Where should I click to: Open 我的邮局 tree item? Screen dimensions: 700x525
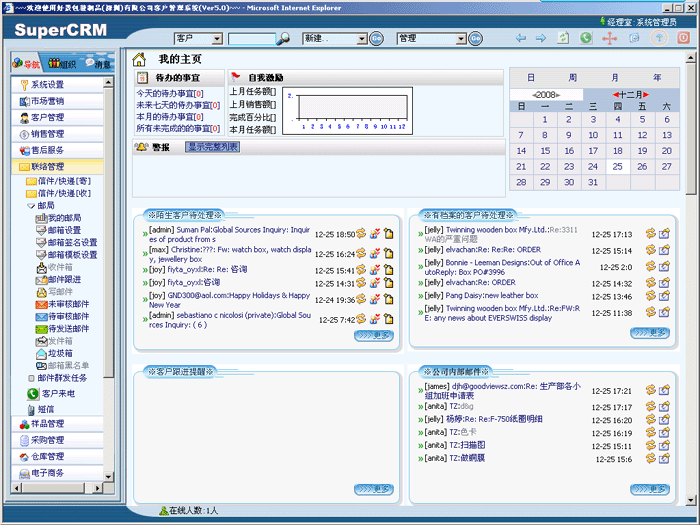click(58, 218)
